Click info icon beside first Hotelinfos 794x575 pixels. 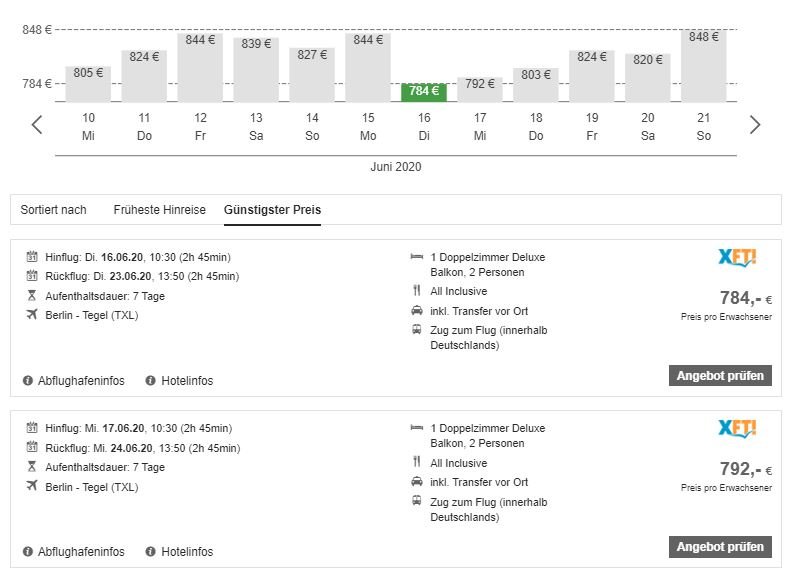coord(151,381)
